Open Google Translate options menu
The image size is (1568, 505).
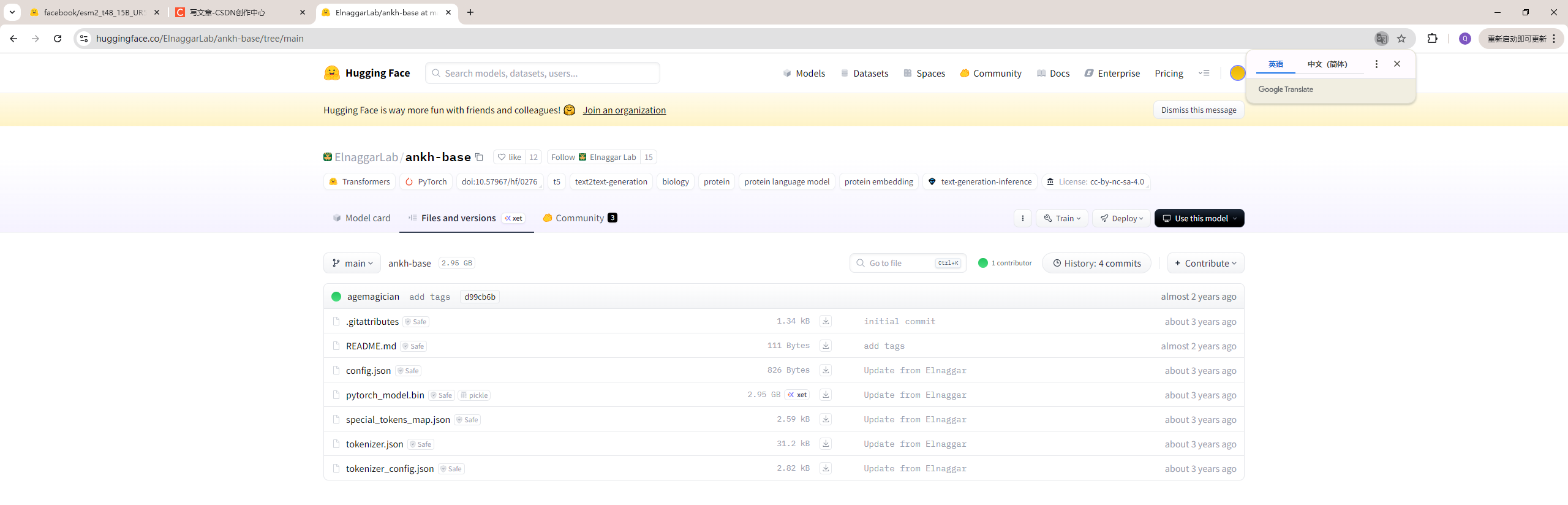pos(1376,64)
